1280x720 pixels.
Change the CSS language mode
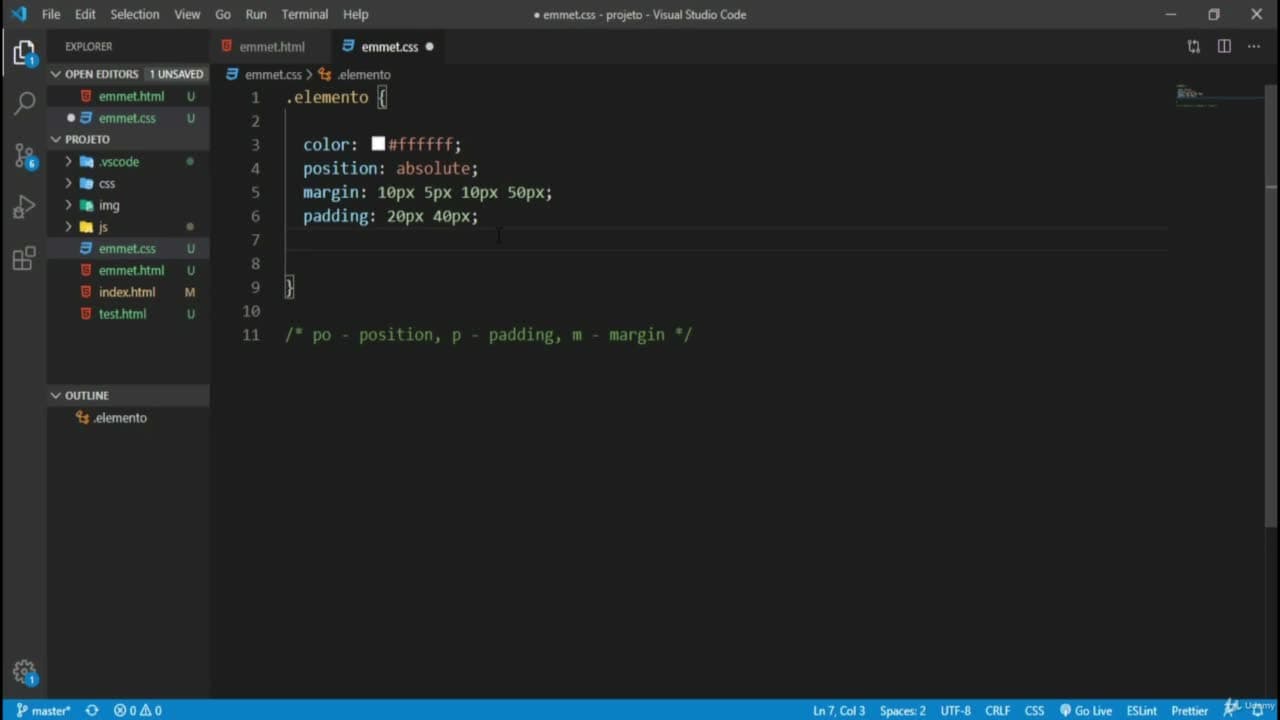click(1034, 710)
